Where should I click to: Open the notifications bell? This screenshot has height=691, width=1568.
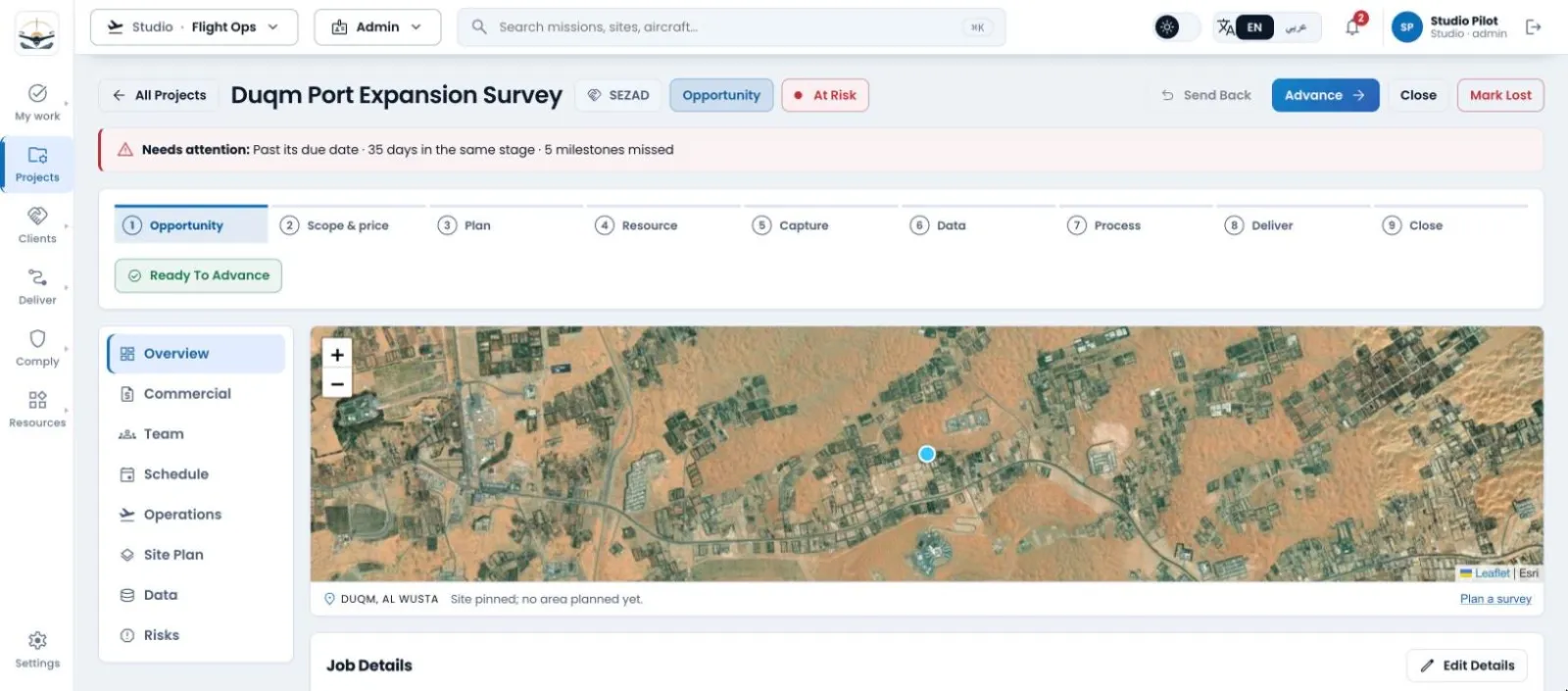pyautogui.click(x=1352, y=27)
